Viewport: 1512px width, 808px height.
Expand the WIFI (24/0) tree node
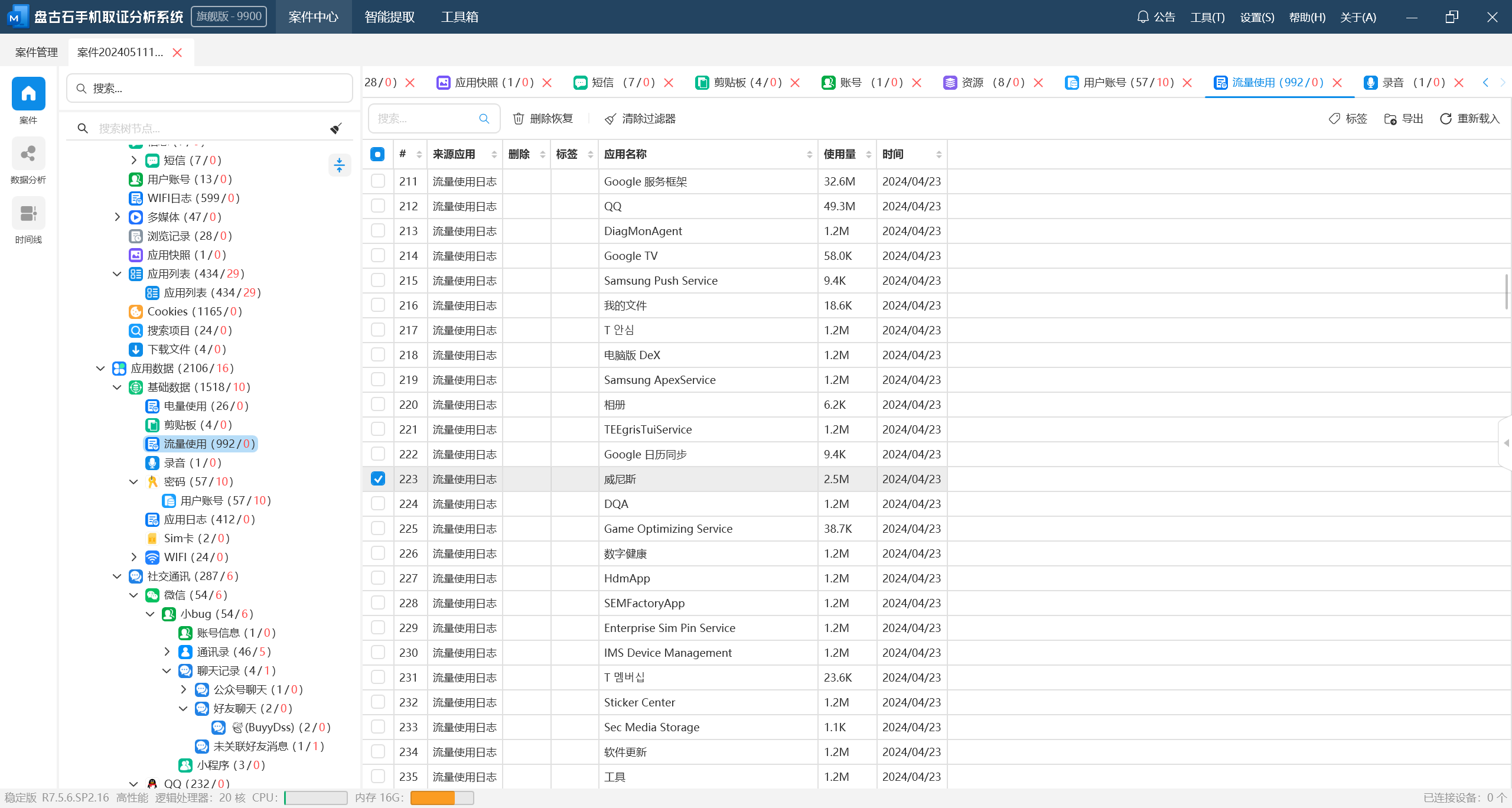pos(133,556)
